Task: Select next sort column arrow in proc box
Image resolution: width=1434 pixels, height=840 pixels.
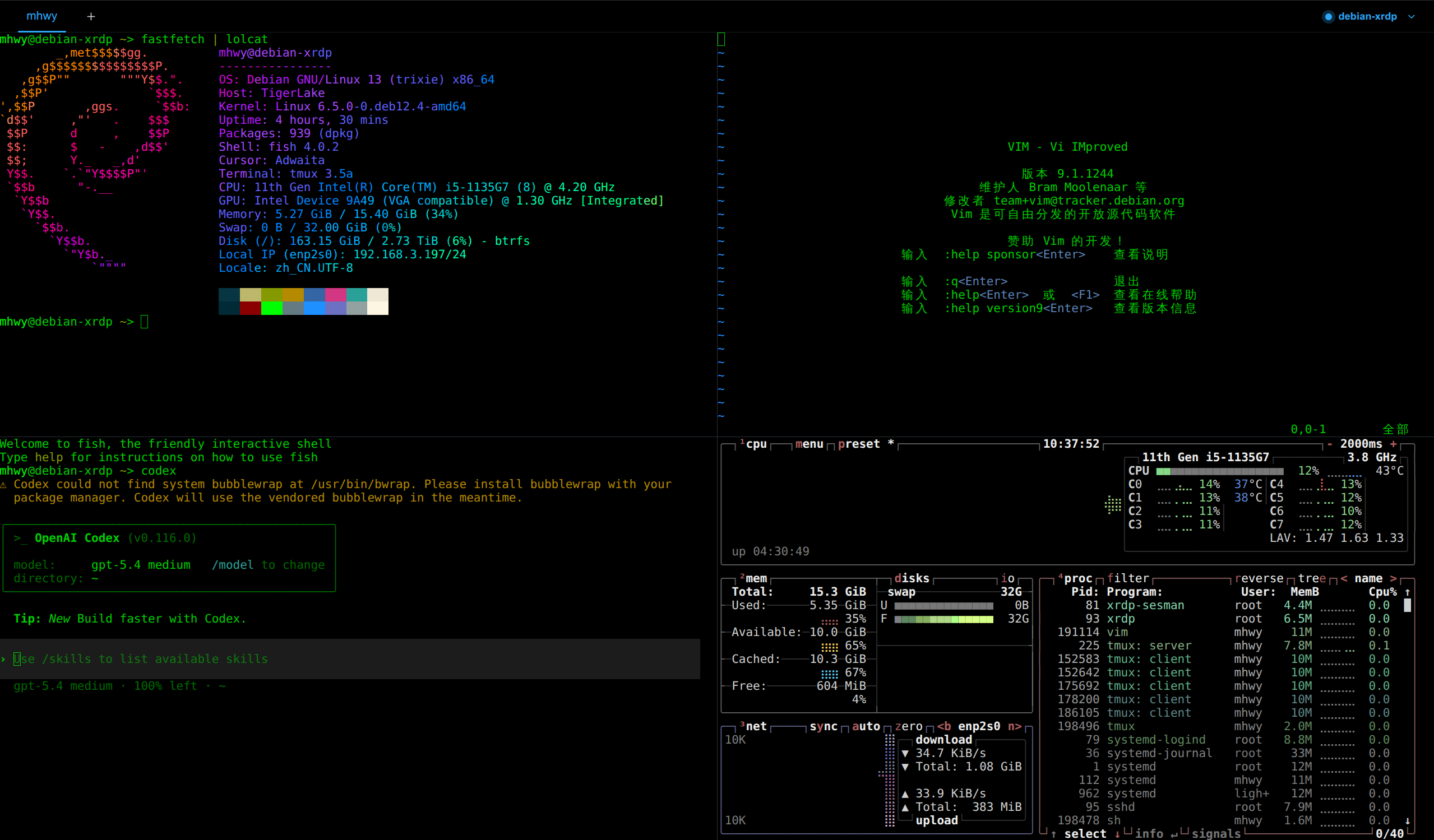Action: [x=1394, y=578]
